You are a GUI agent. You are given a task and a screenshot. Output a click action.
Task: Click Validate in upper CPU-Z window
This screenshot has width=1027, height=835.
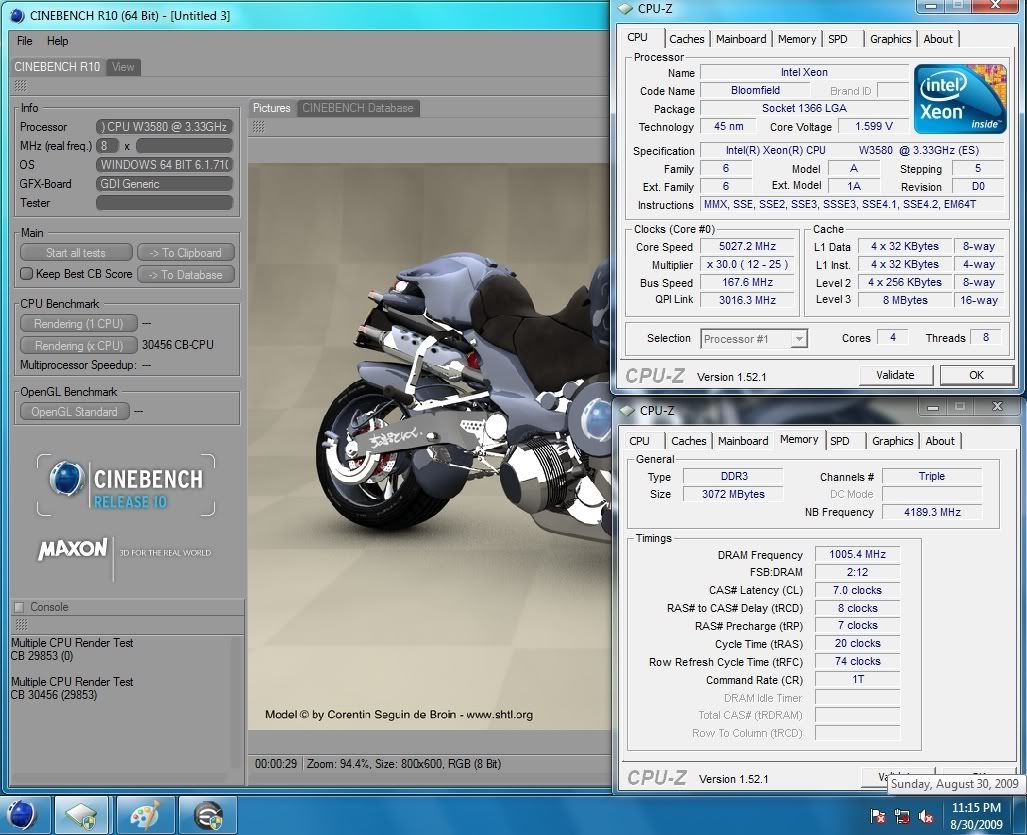click(x=895, y=375)
